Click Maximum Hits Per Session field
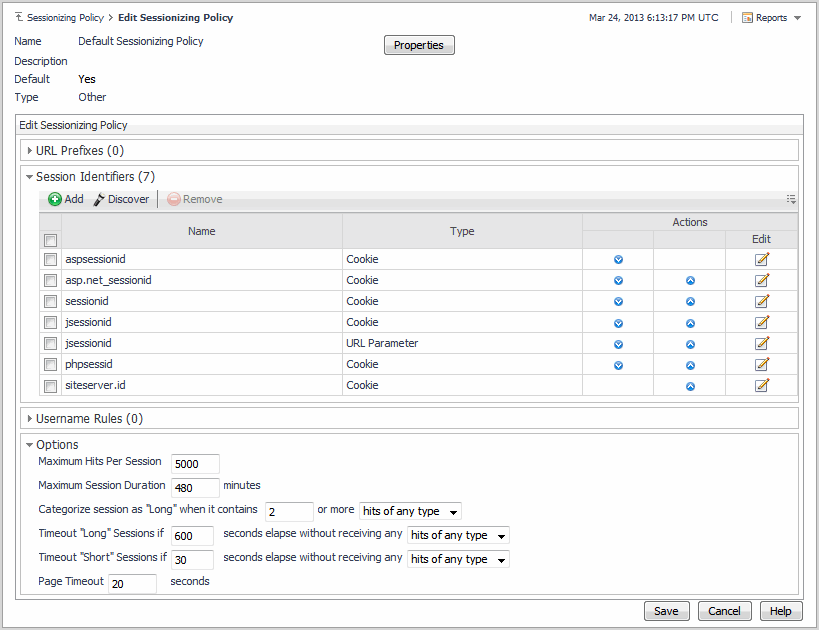Image resolution: width=819 pixels, height=630 pixels. (195, 464)
